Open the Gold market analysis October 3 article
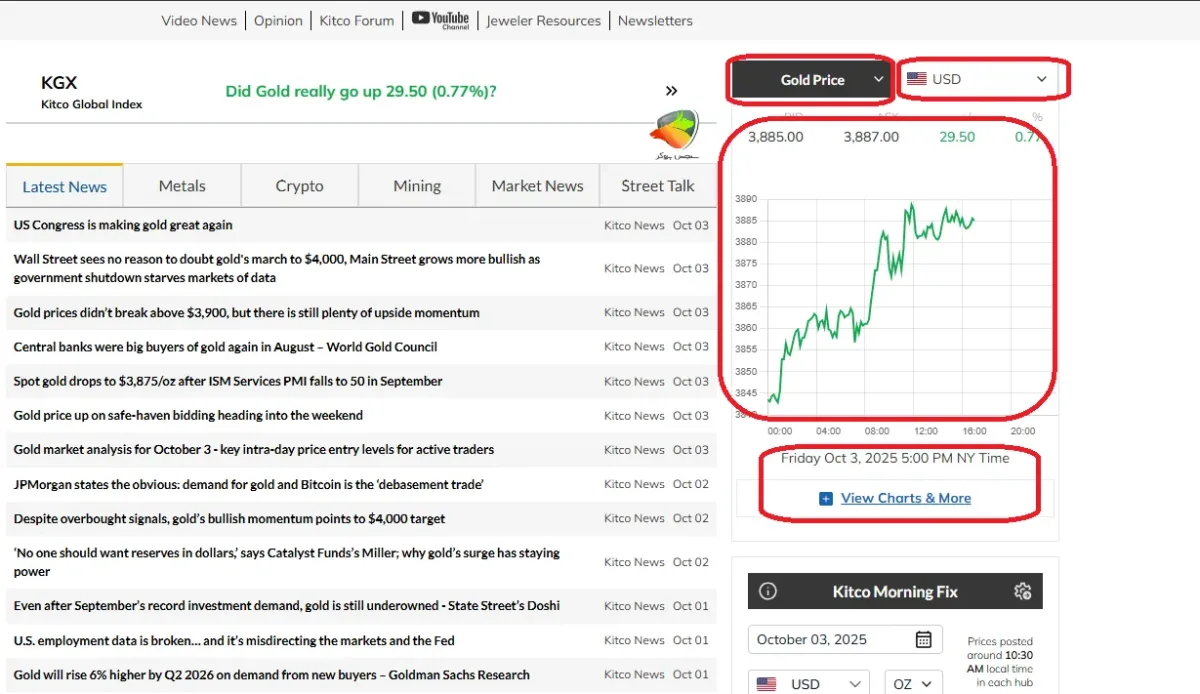 (254, 449)
